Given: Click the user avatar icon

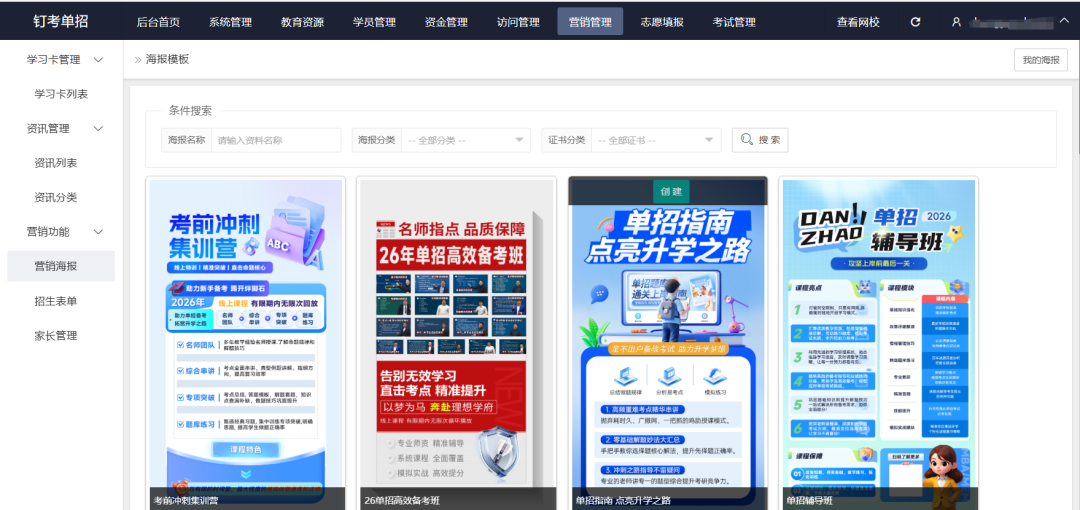Looking at the screenshot, I should click(x=956, y=22).
